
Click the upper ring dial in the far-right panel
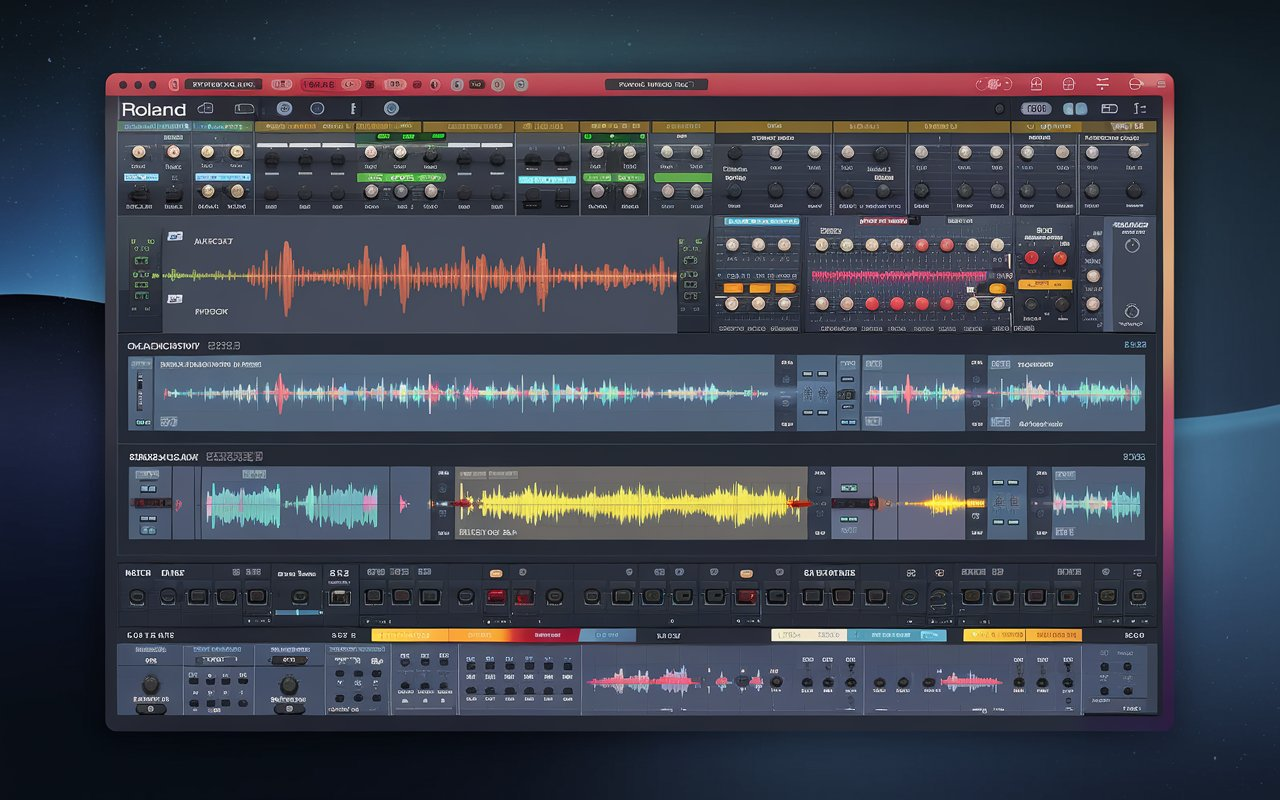tap(1132, 245)
